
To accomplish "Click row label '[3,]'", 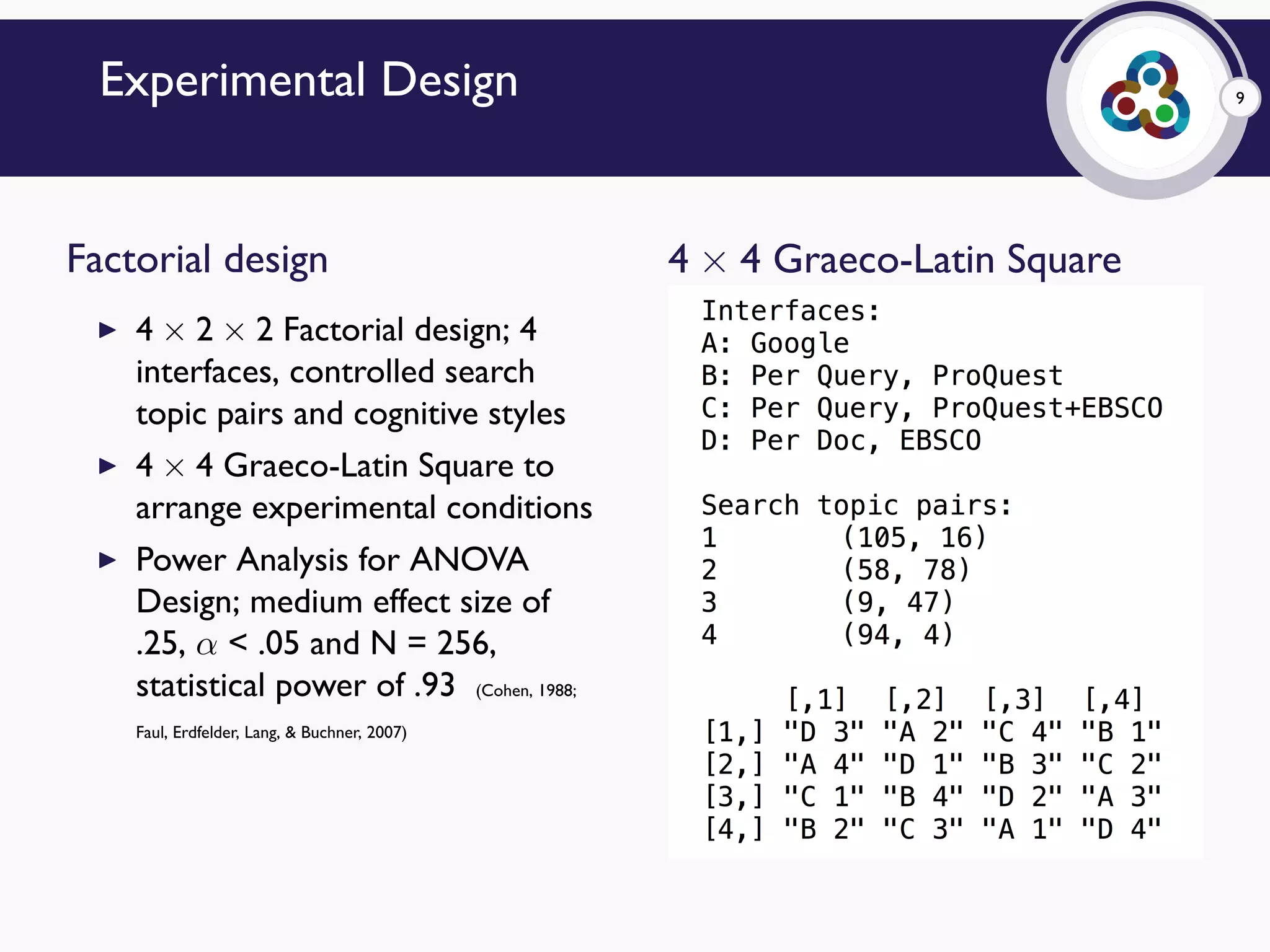I will 734,796.
